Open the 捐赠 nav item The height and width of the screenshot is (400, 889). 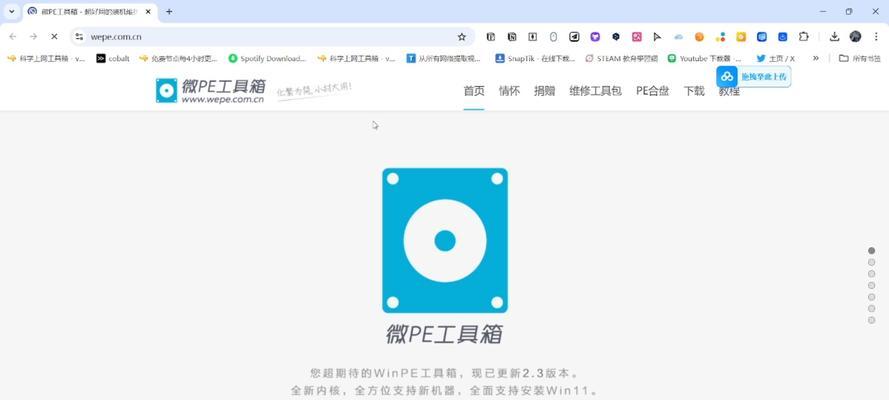coord(544,91)
